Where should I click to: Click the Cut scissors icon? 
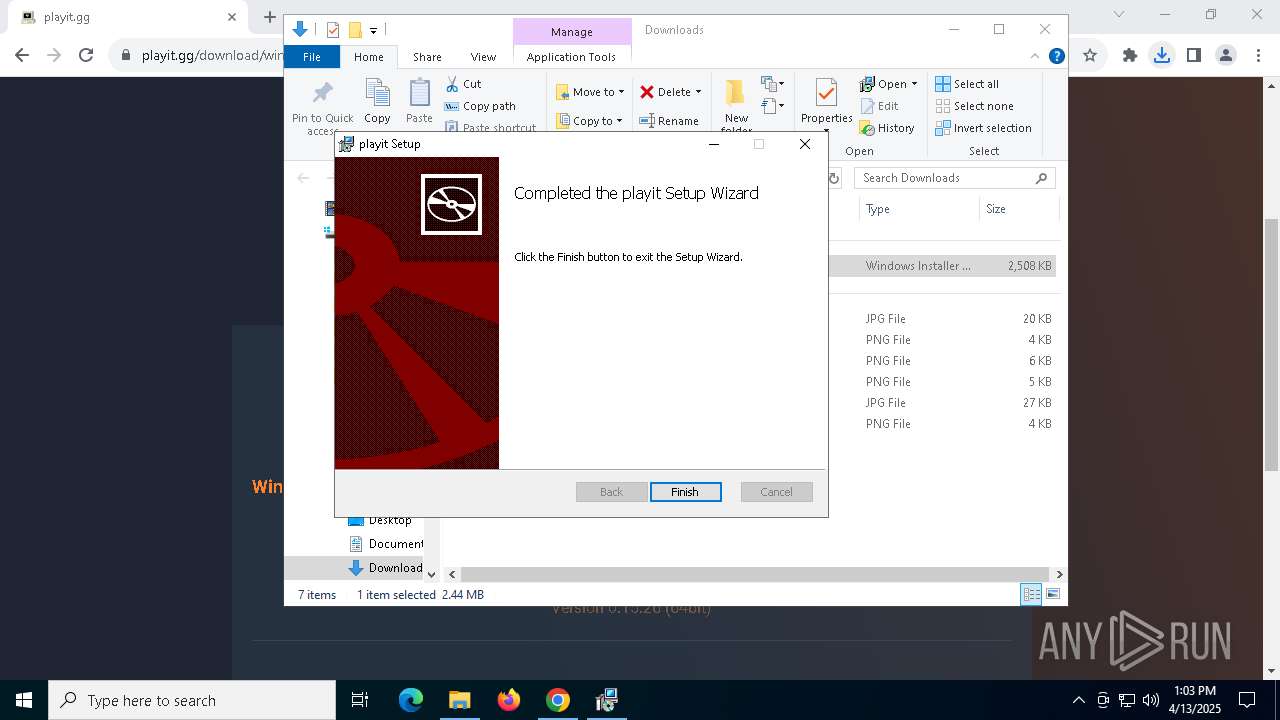coord(452,84)
